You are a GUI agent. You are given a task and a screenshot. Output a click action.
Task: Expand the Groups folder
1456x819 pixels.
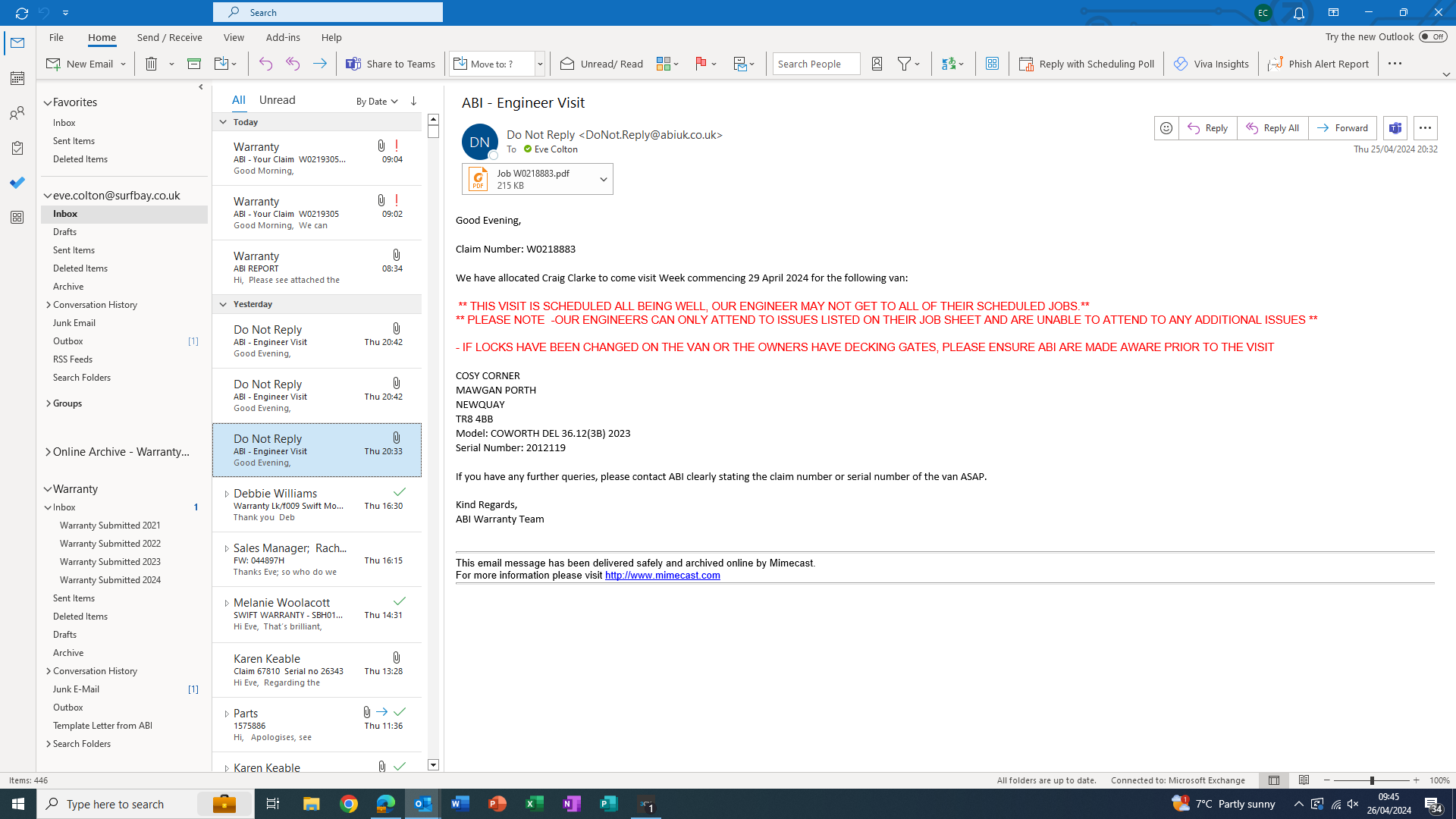click(49, 403)
